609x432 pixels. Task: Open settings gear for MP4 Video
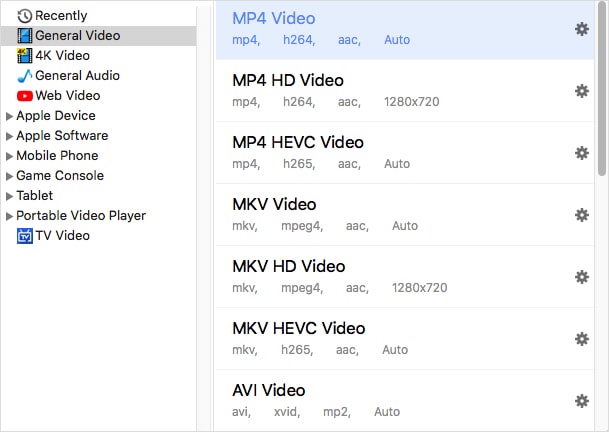point(581,29)
